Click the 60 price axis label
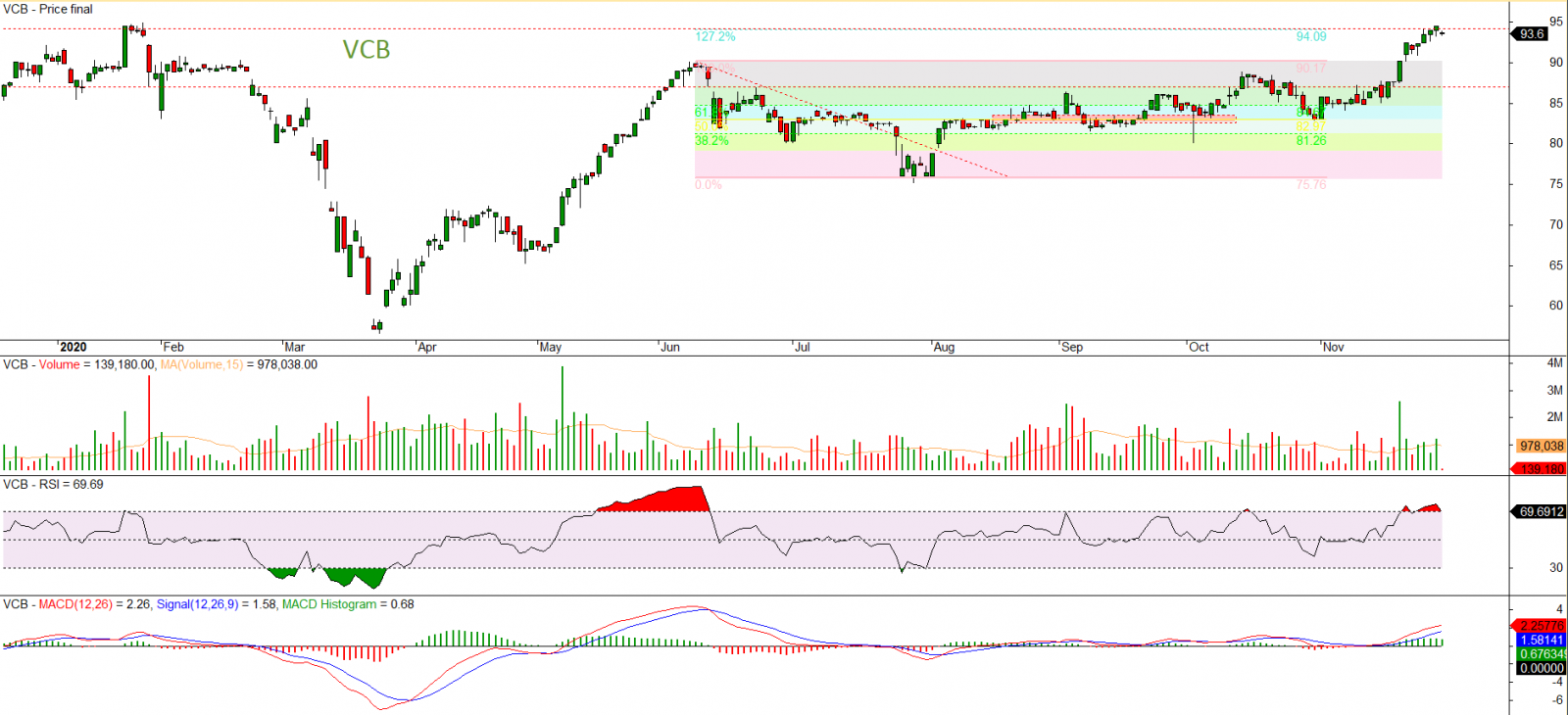1568x715 pixels. pyautogui.click(x=1556, y=306)
